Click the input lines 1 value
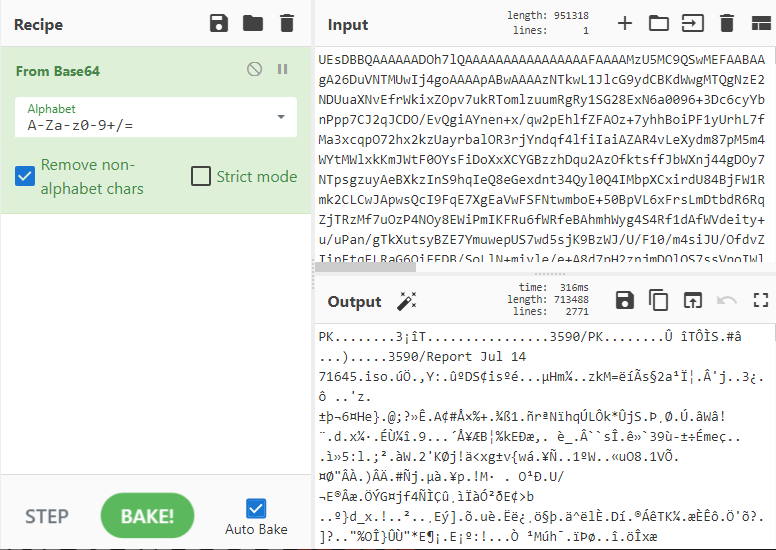Viewport: 776px width, 550px height. pyautogui.click(x=586, y=30)
